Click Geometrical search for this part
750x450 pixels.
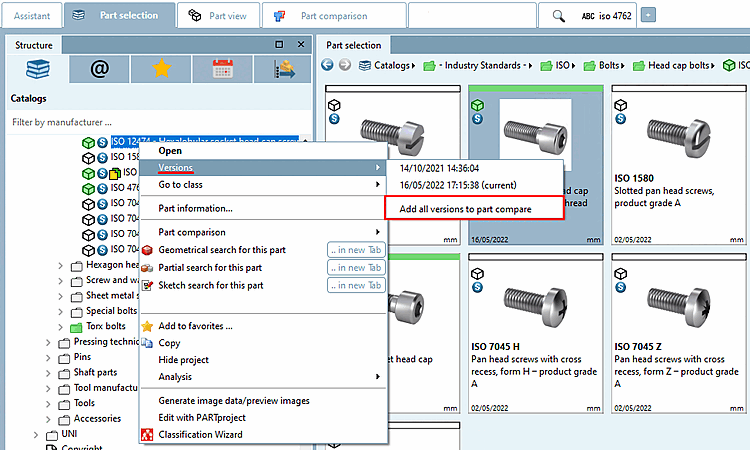pos(222,250)
